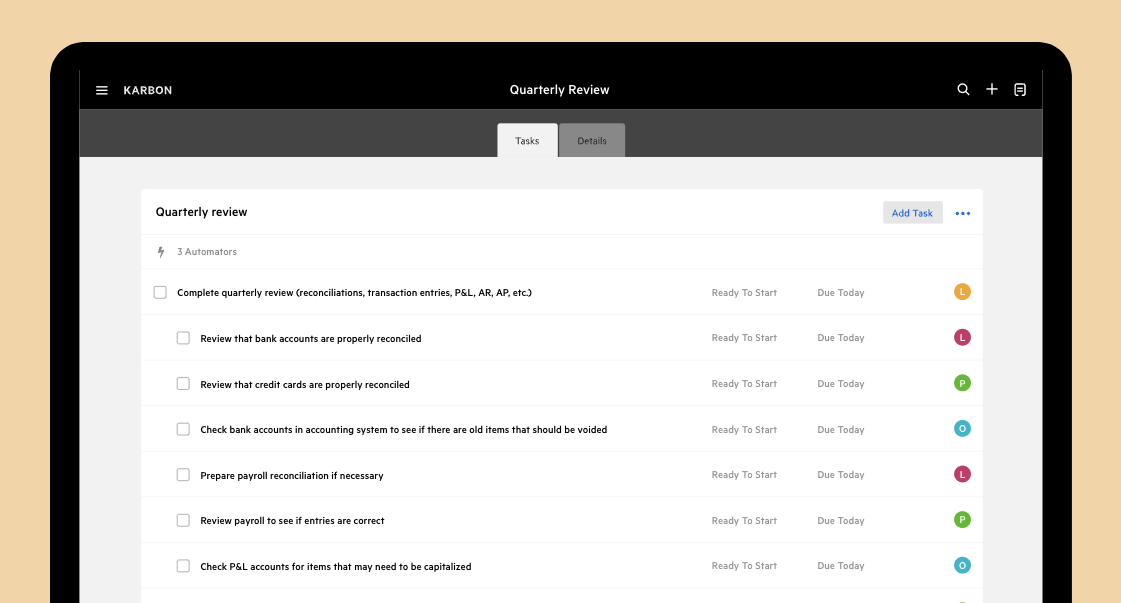Viewport: 1121px width, 603px height.
Task: Check the Complete quarterly review task checkbox
Action: pos(160,293)
